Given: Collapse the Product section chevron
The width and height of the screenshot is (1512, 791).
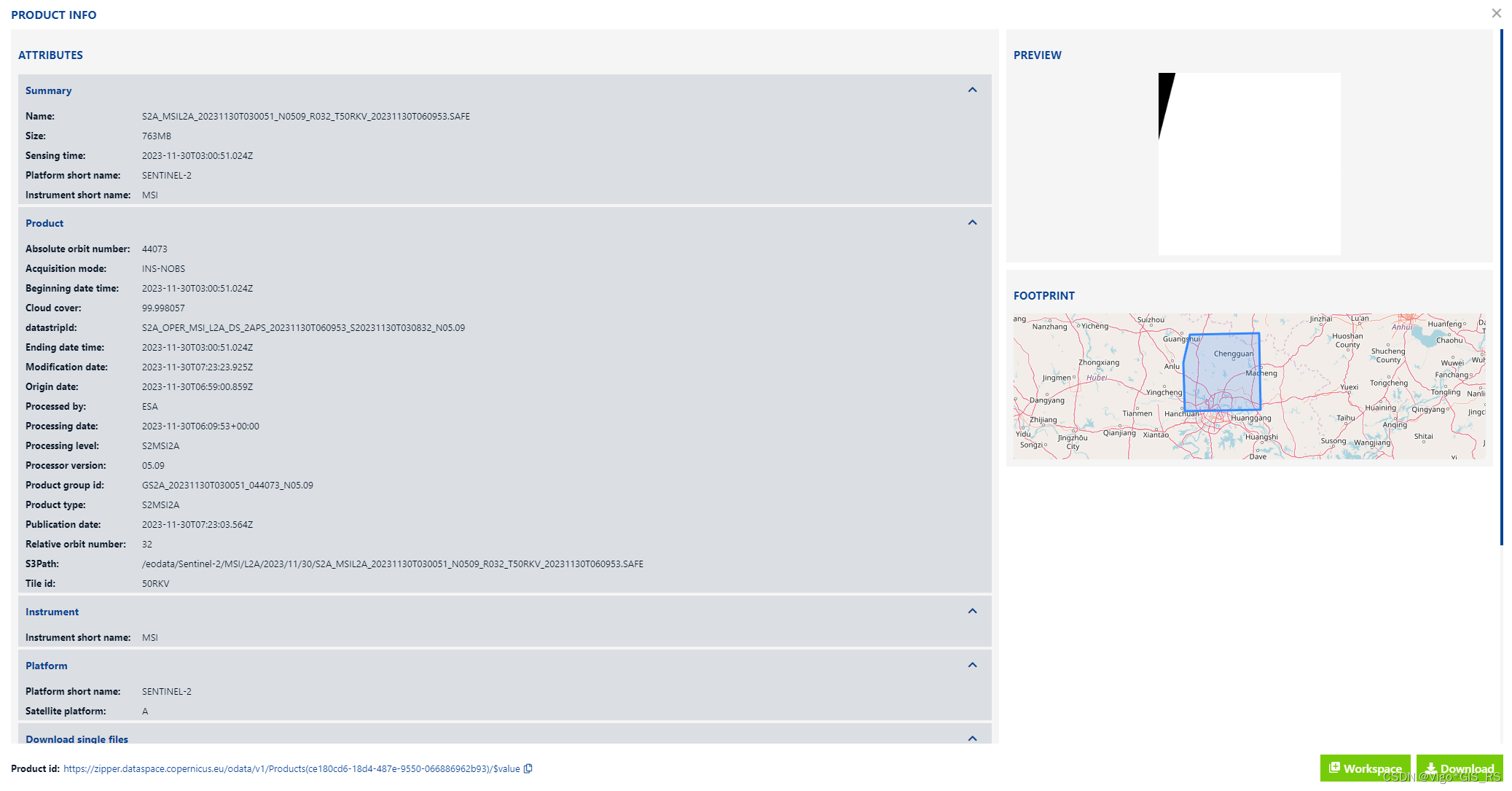Looking at the screenshot, I should click(972, 222).
